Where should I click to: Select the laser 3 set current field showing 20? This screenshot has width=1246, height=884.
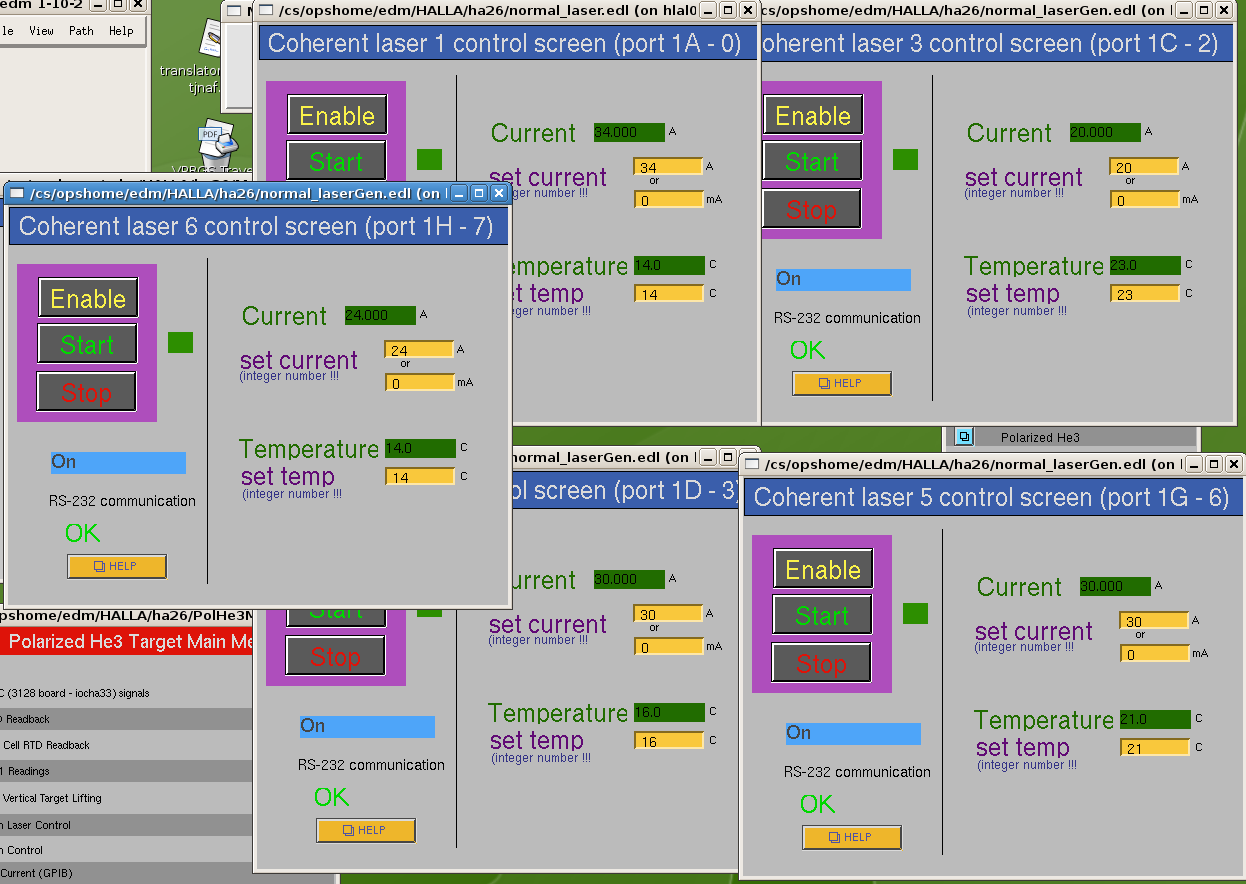[1144, 167]
